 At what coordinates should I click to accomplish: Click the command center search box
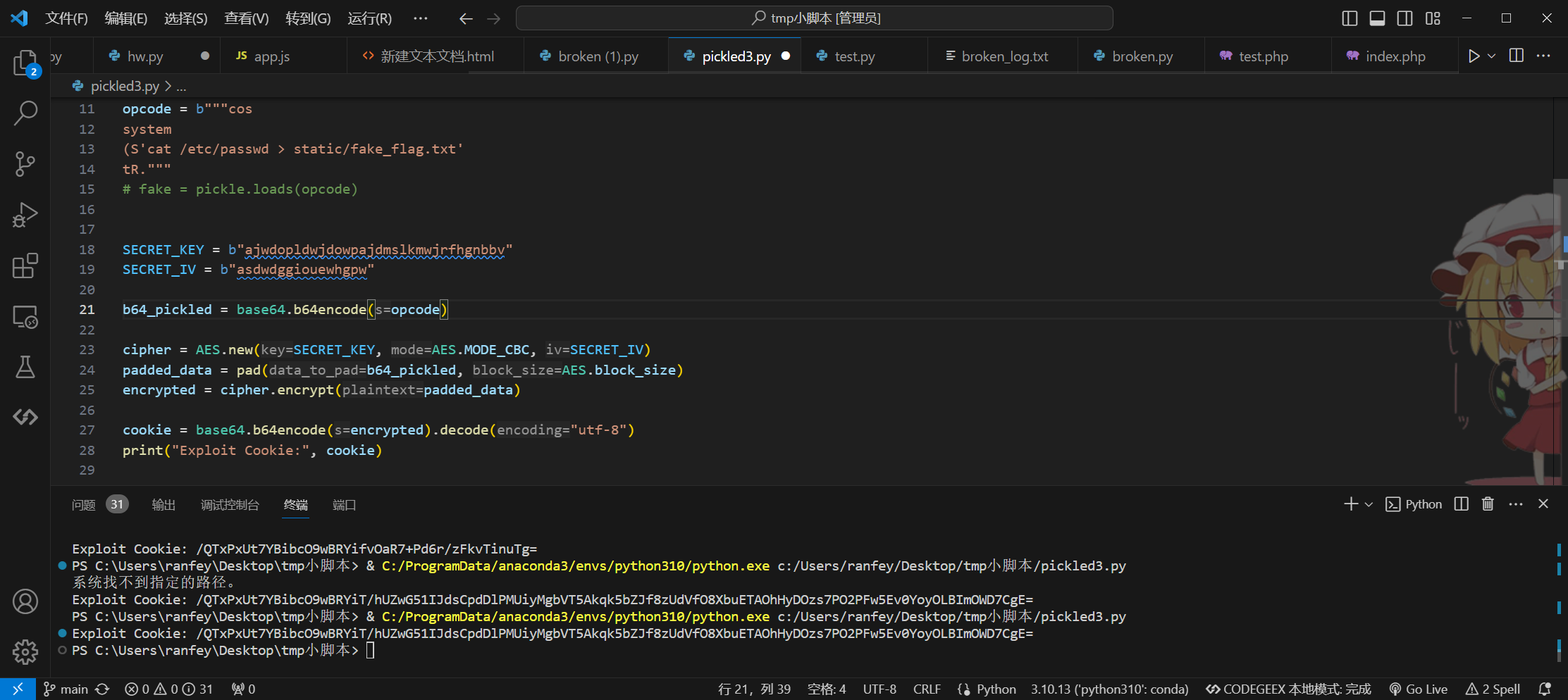point(815,18)
